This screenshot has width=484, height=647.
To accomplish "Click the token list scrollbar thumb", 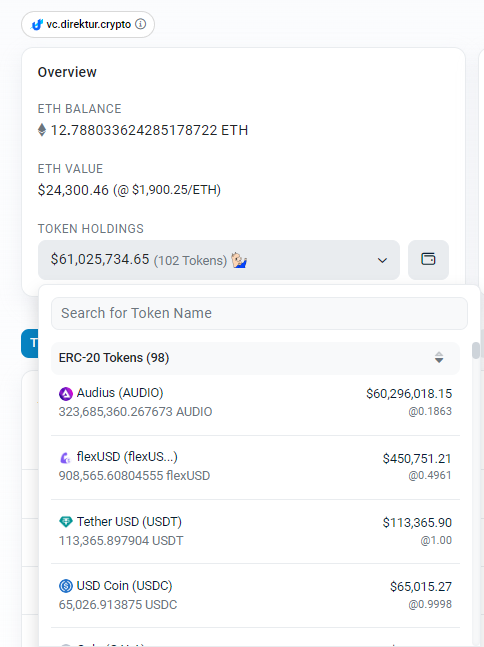I will point(476,350).
